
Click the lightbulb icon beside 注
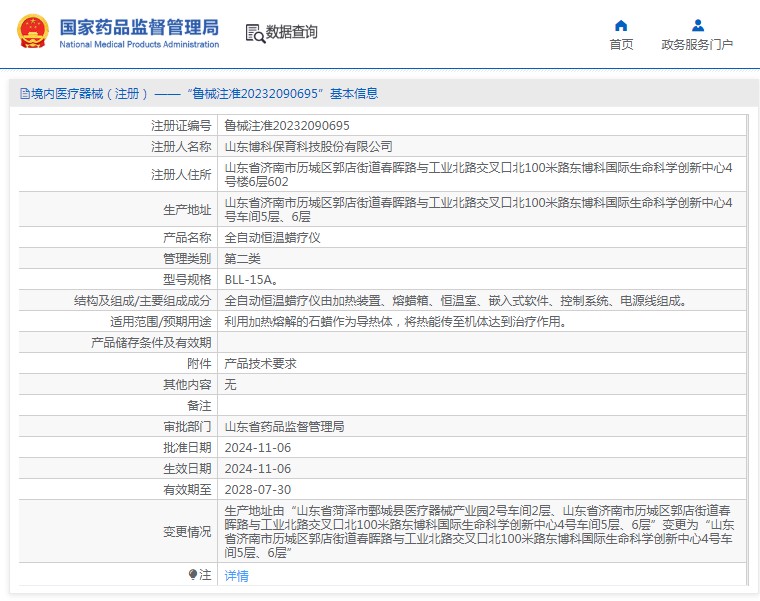point(193,574)
